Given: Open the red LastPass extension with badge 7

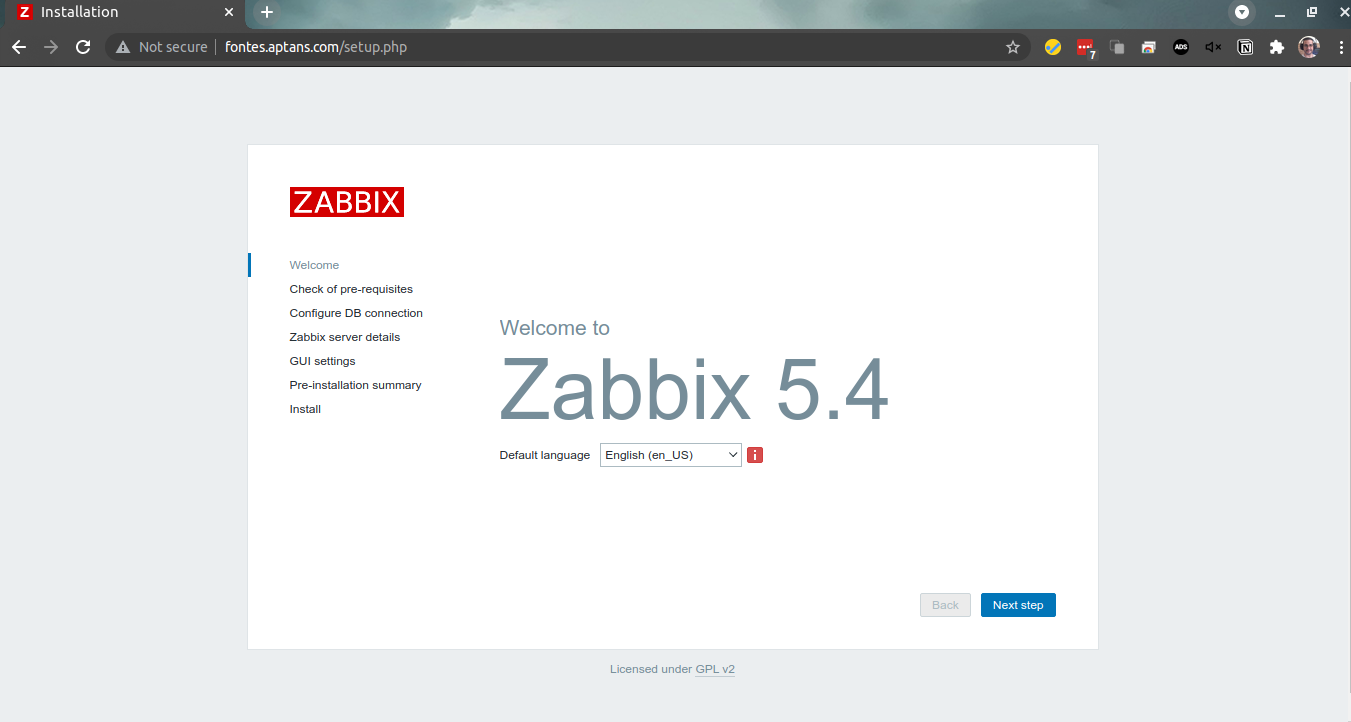Looking at the screenshot, I should (x=1085, y=48).
